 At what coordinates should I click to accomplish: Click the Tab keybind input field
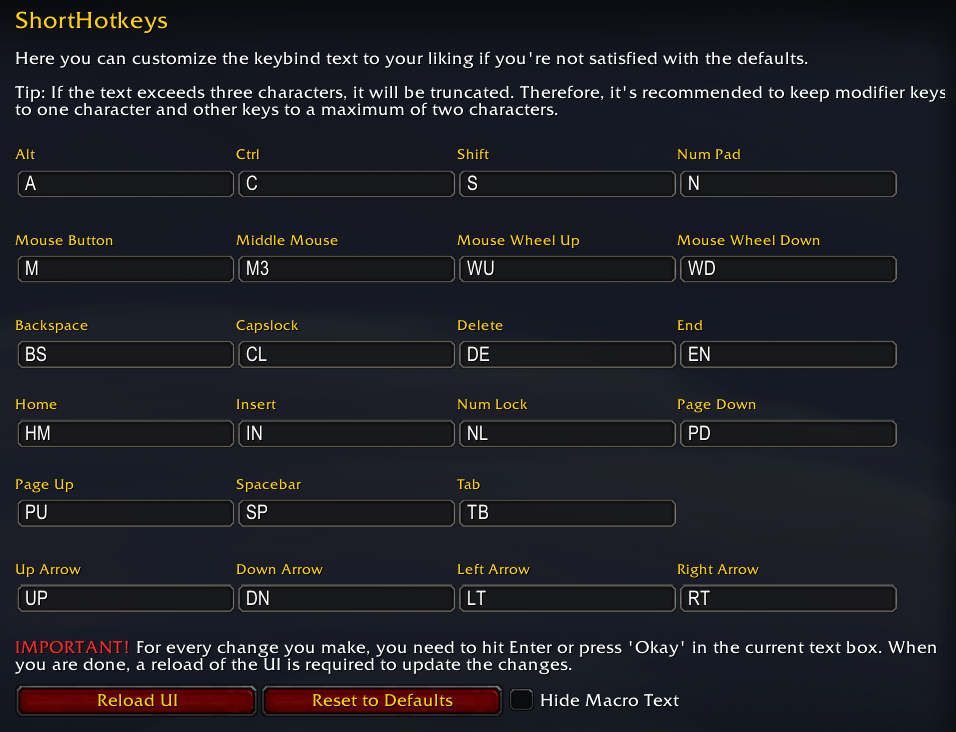point(567,513)
